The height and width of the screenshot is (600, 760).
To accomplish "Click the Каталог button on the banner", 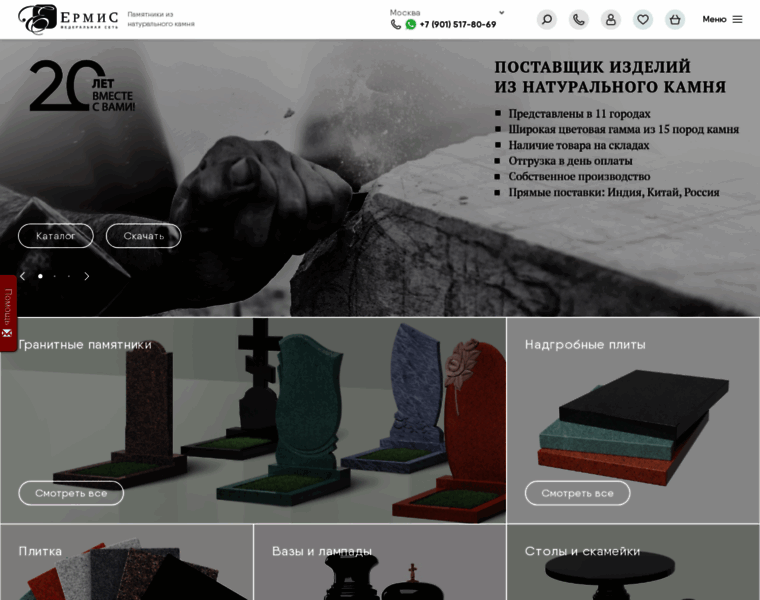I will (56, 236).
